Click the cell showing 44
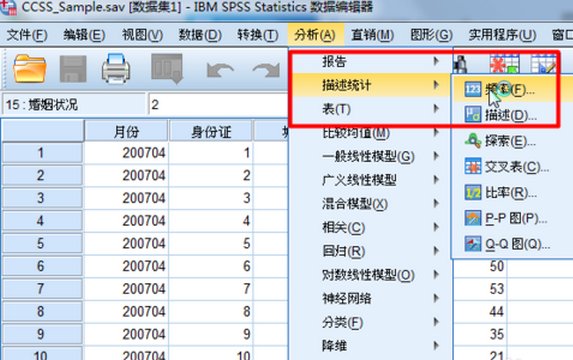573x360 pixels. pos(480,311)
